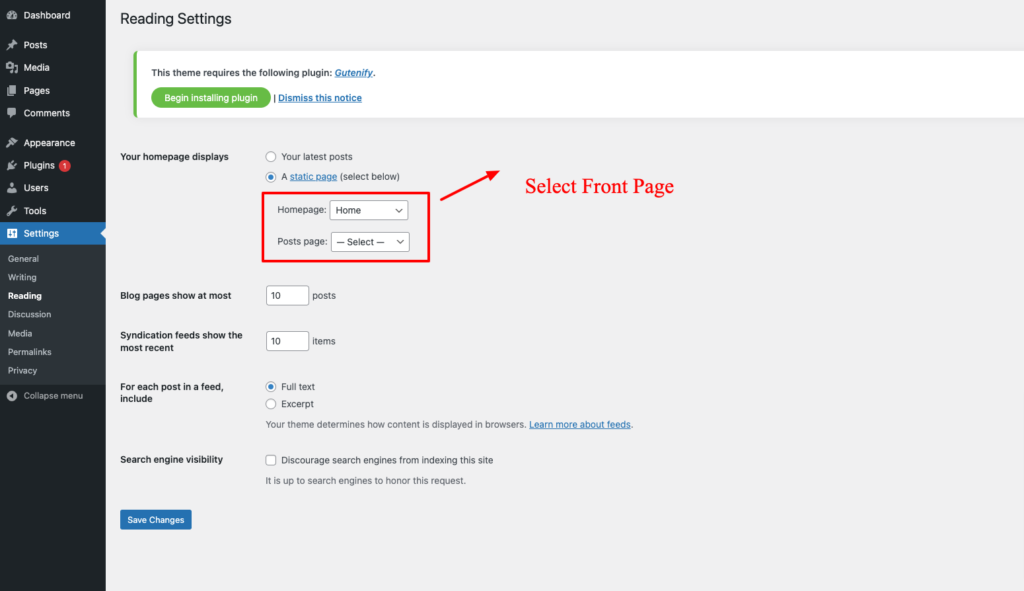Open 'Learn more about feeds' link
The width and height of the screenshot is (1024, 591).
click(x=580, y=424)
